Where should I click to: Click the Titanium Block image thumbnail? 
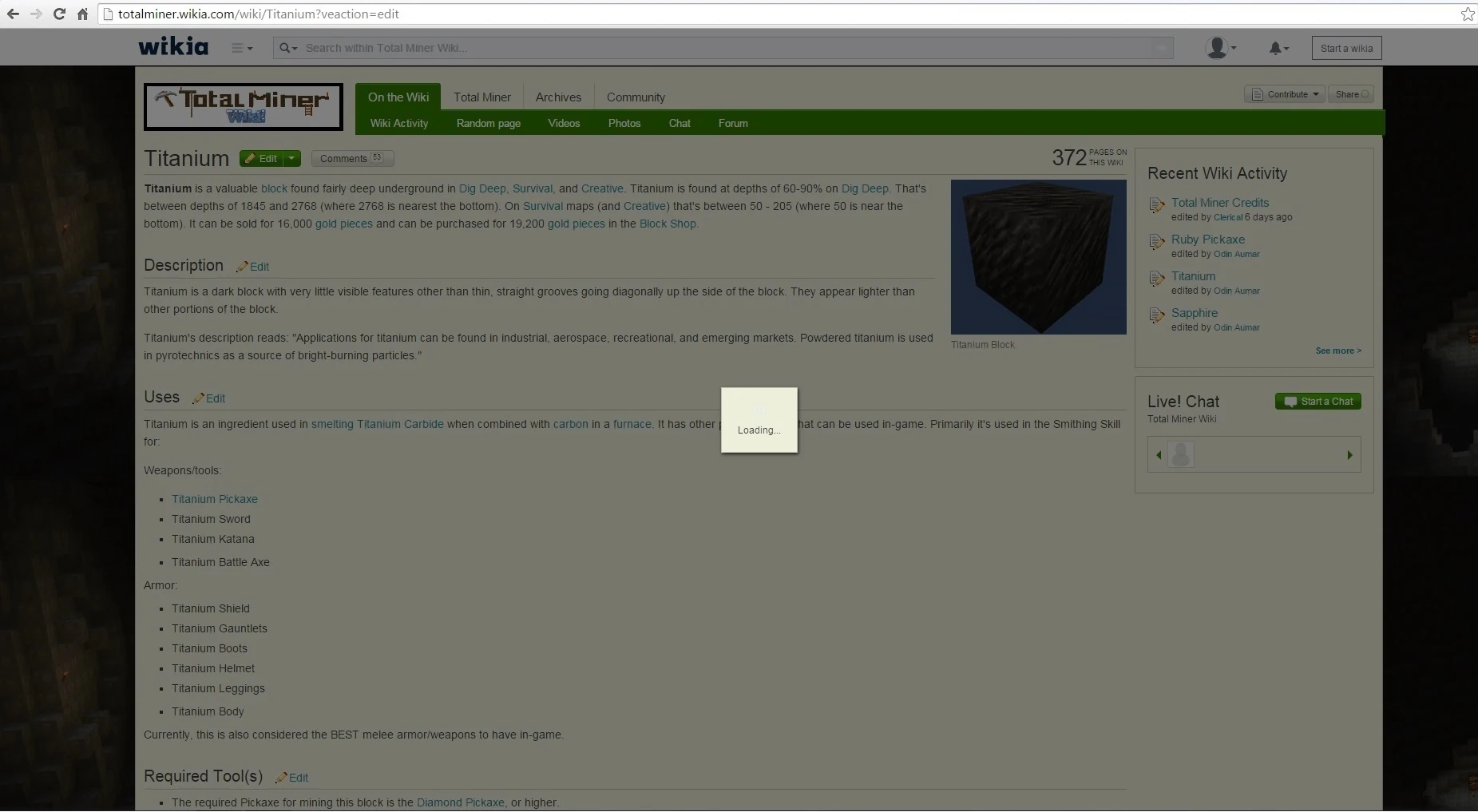pos(1038,257)
